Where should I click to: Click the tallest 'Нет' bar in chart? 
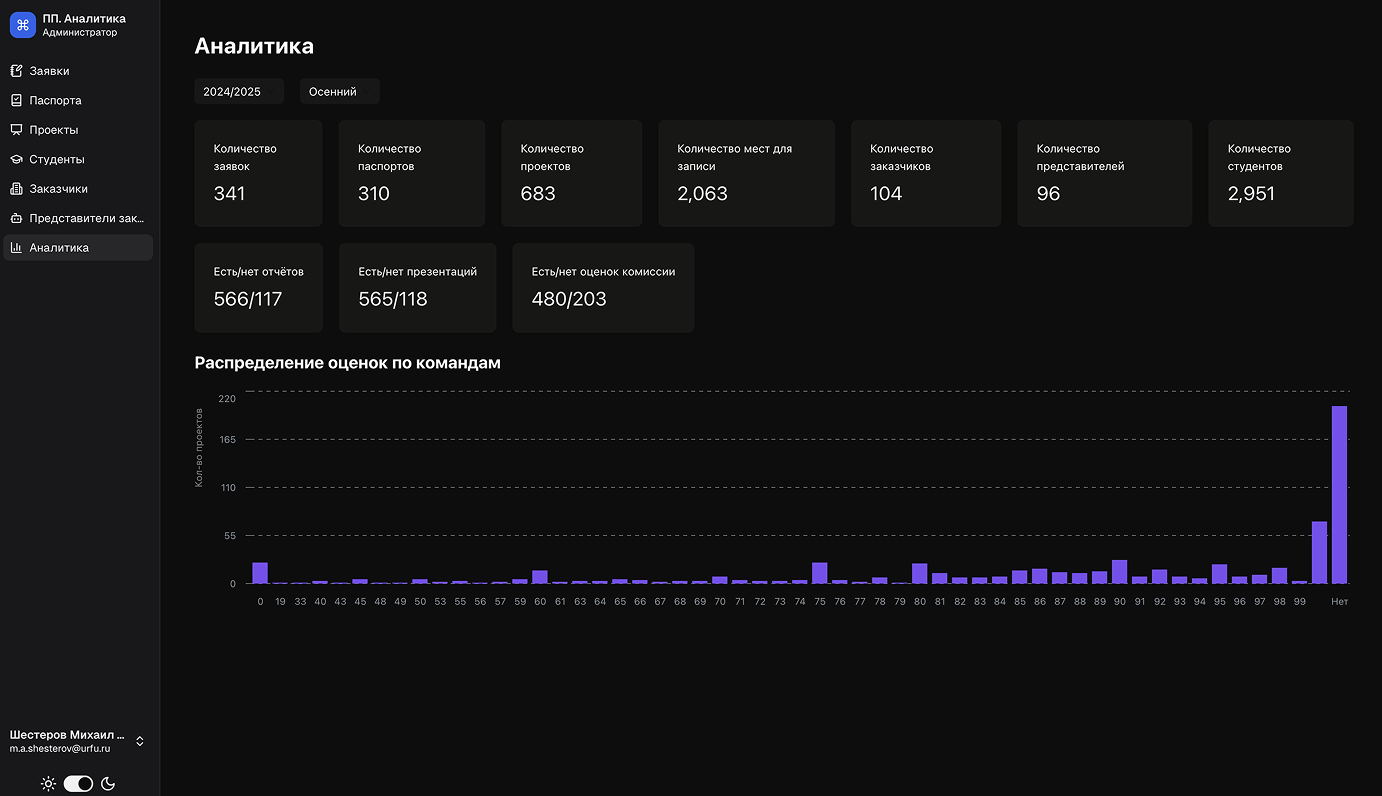click(1339, 494)
